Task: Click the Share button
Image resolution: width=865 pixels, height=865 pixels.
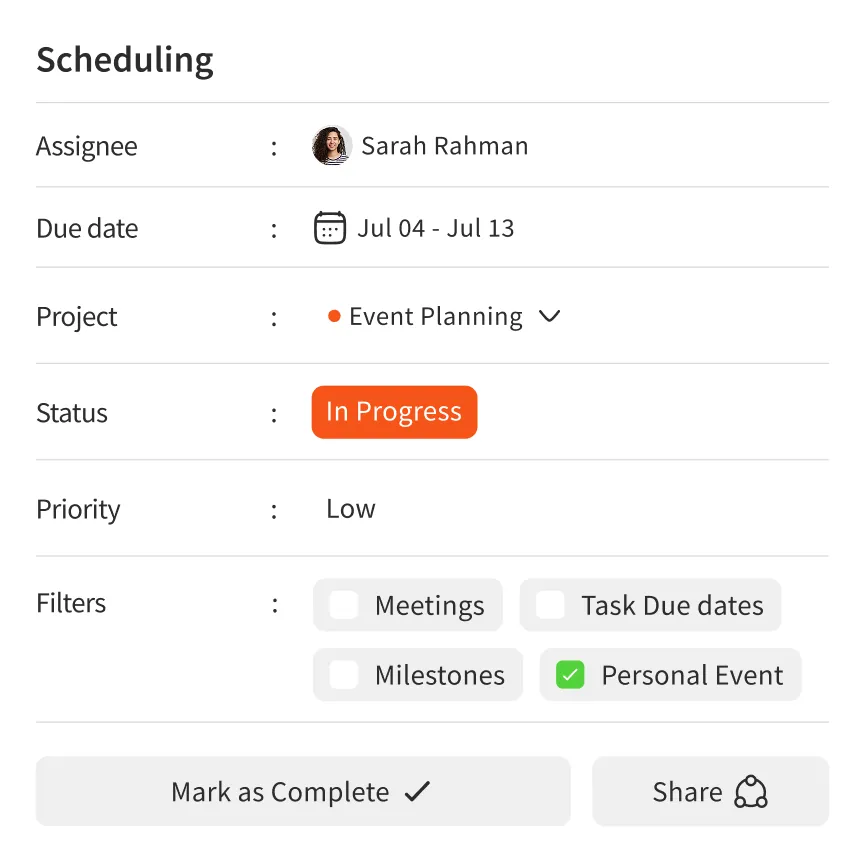Action: click(710, 791)
